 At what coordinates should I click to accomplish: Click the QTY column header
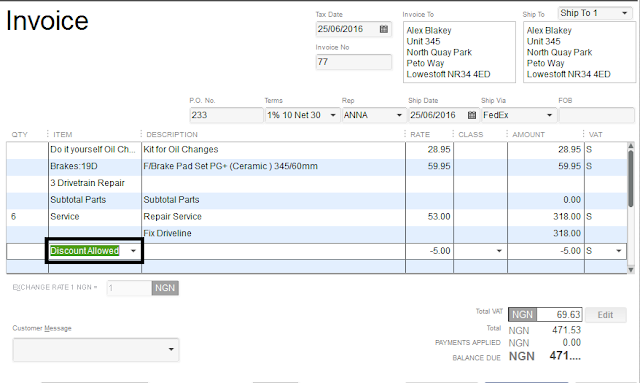(20, 134)
